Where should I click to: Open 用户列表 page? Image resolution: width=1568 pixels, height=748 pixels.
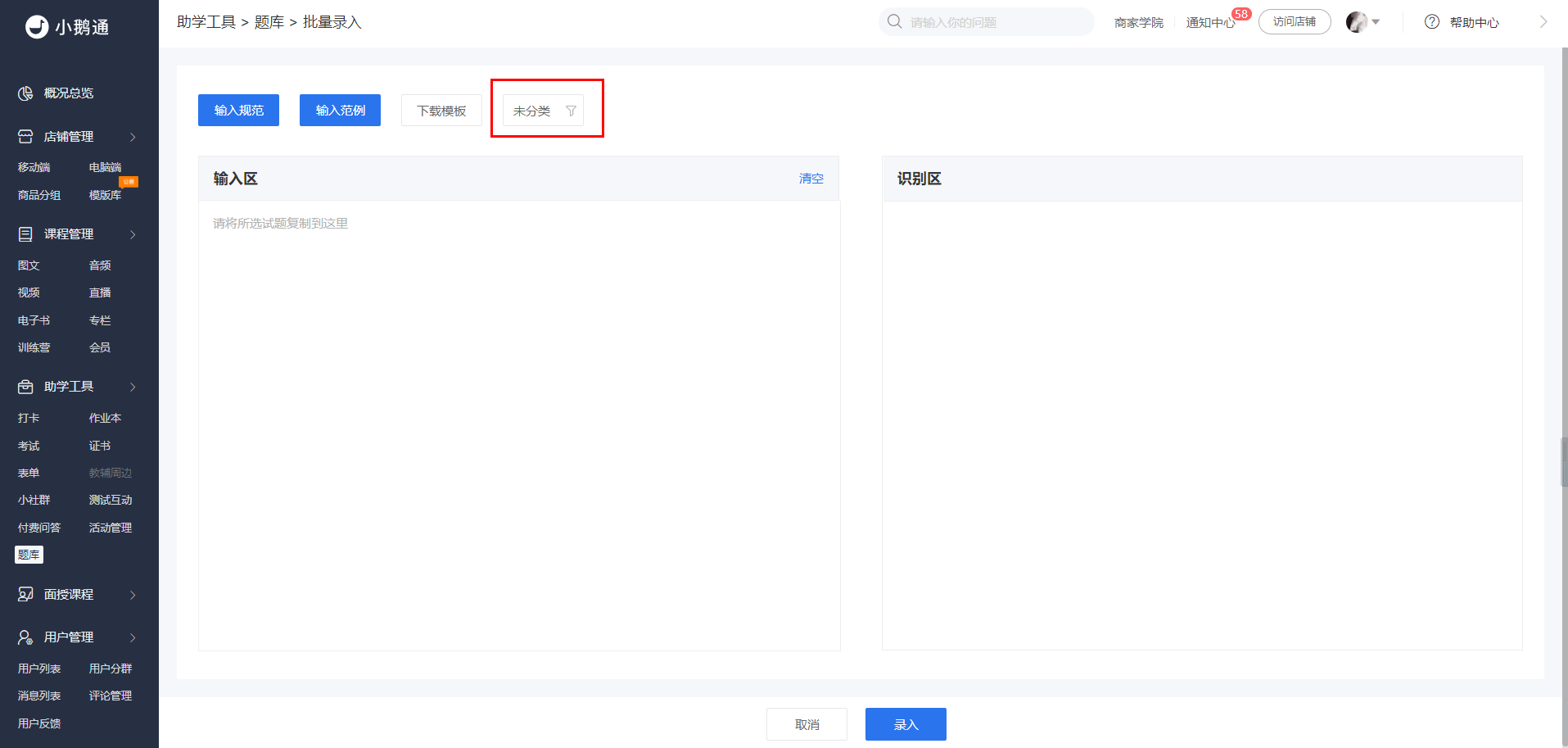click(x=39, y=669)
